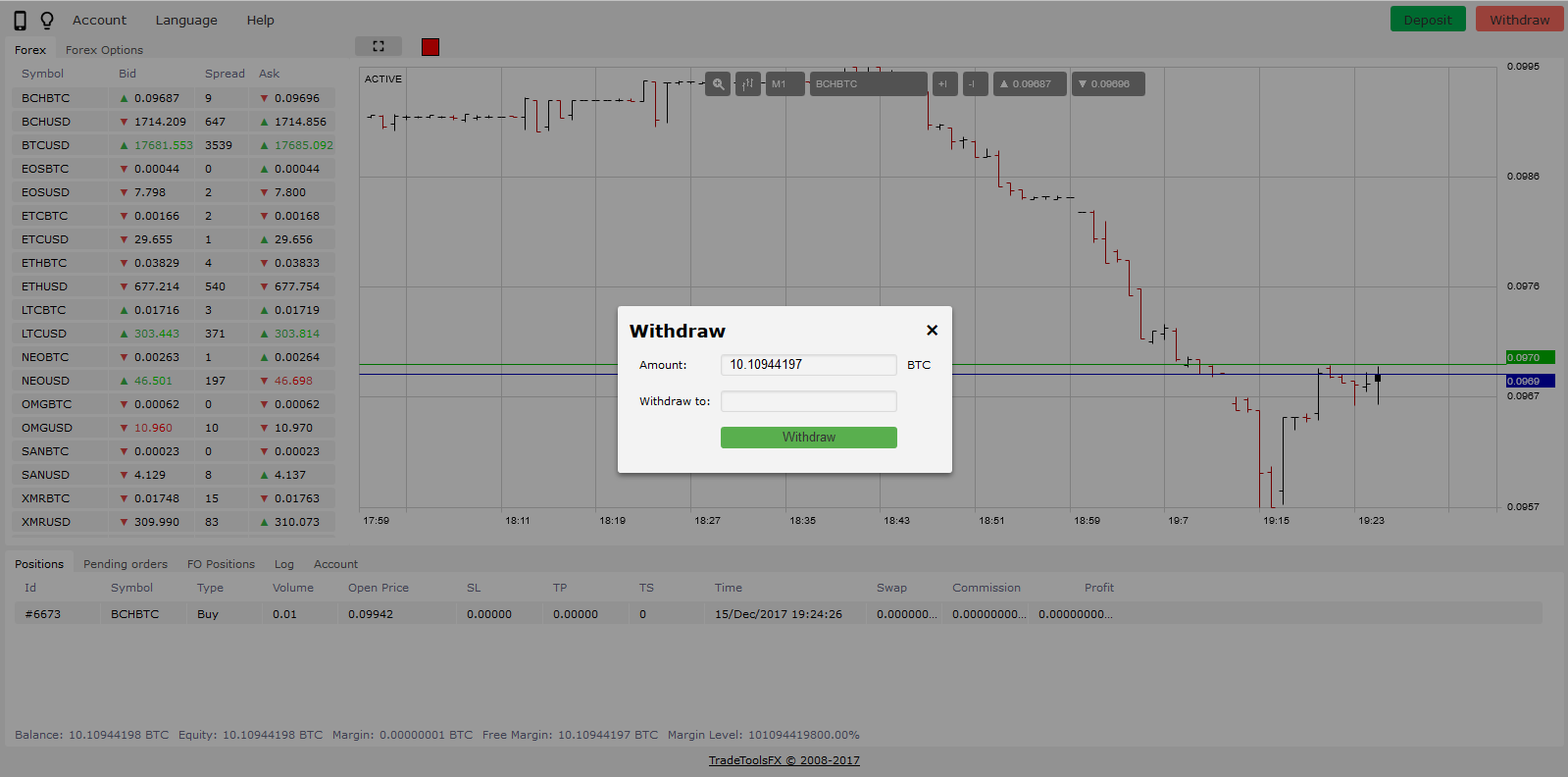Switch to the Forex Options tab

[104, 50]
